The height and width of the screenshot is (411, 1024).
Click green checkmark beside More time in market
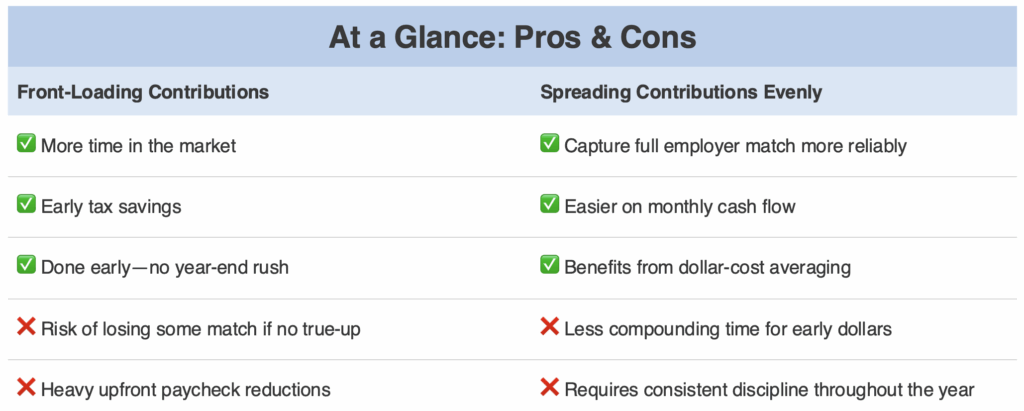tap(27, 144)
